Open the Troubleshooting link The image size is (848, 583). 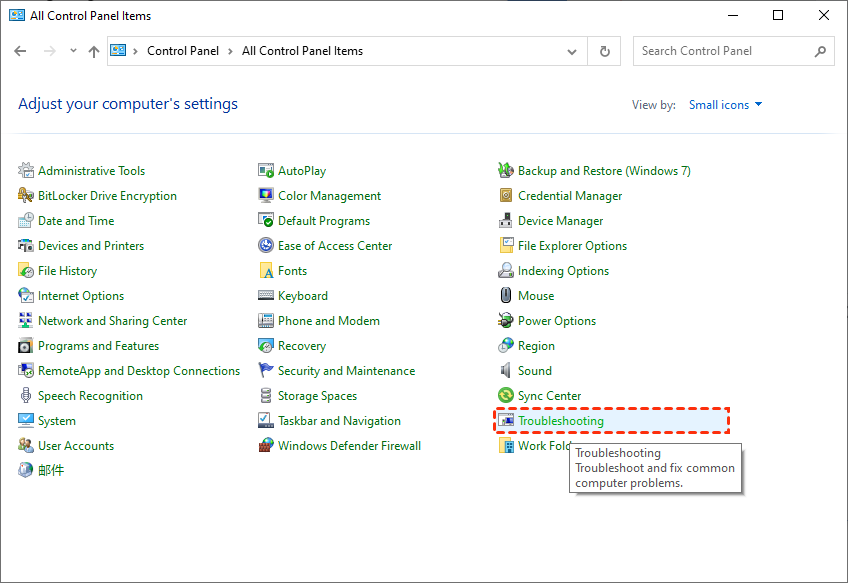coord(560,421)
